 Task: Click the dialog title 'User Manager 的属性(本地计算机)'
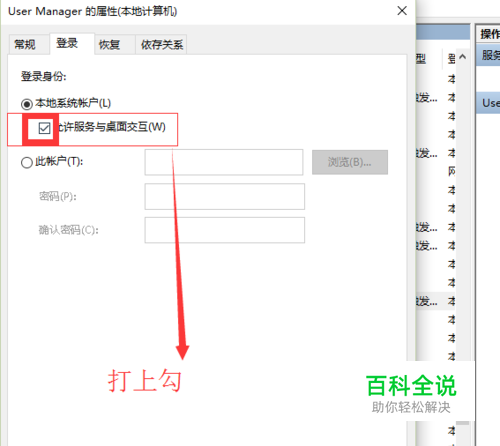pos(93,11)
